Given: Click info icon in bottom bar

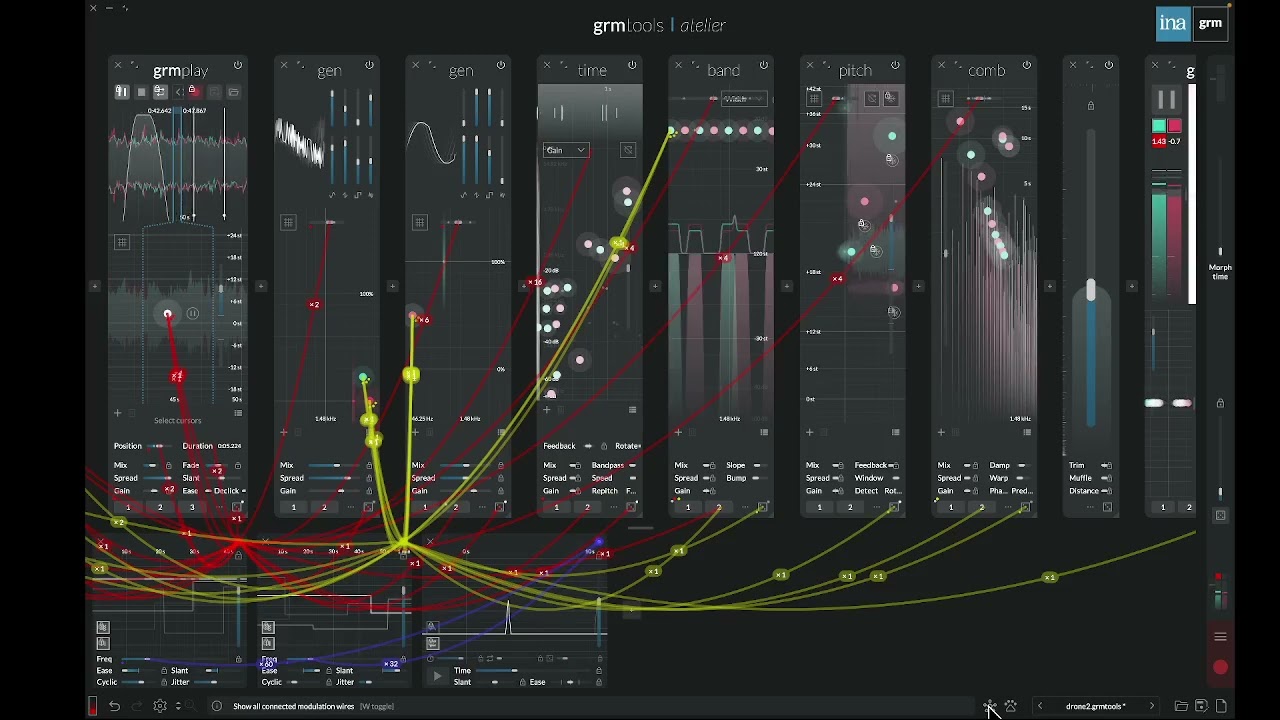Looking at the screenshot, I should coord(216,706).
